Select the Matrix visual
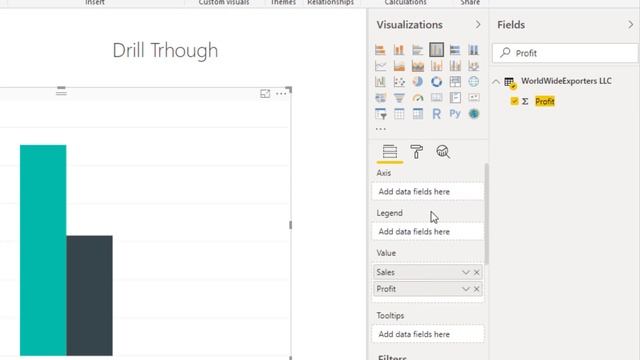The height and width of the screenshot is (360, 640). (x=418, y=114)
